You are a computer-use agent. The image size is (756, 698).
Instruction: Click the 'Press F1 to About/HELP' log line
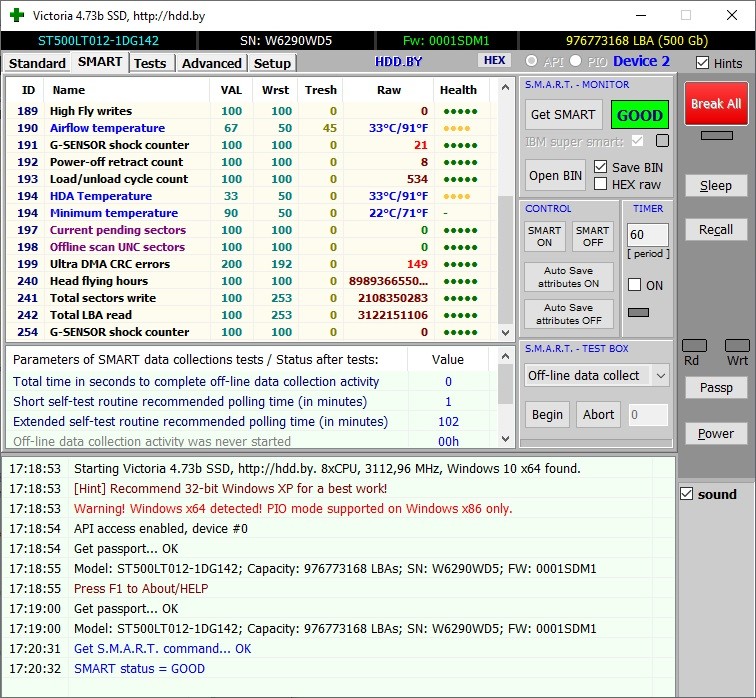[x=141, y=589]
